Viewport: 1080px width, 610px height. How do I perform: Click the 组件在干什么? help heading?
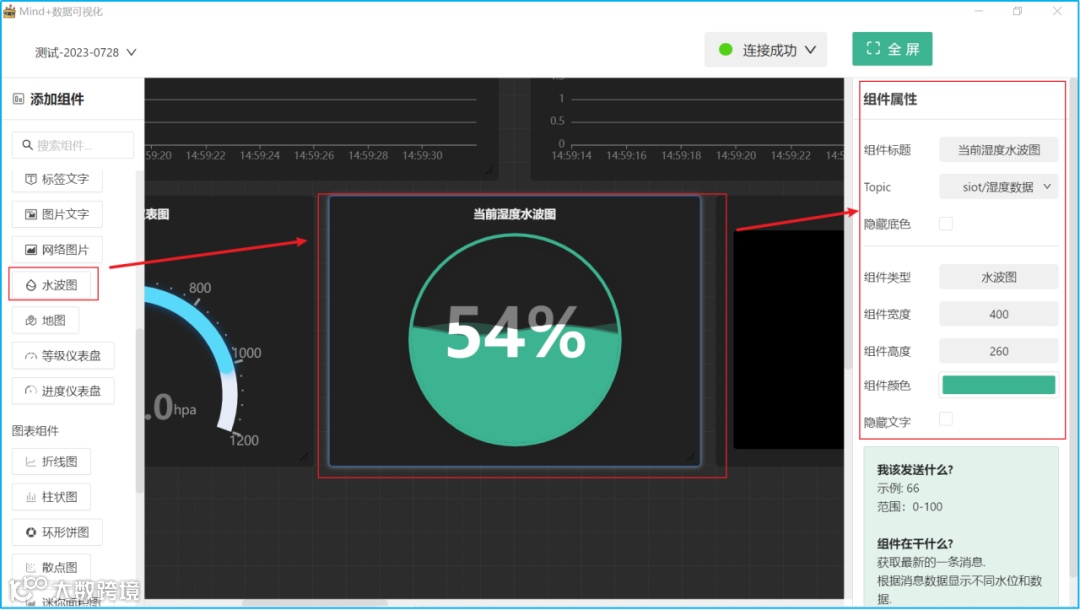[x=915, y=543]
